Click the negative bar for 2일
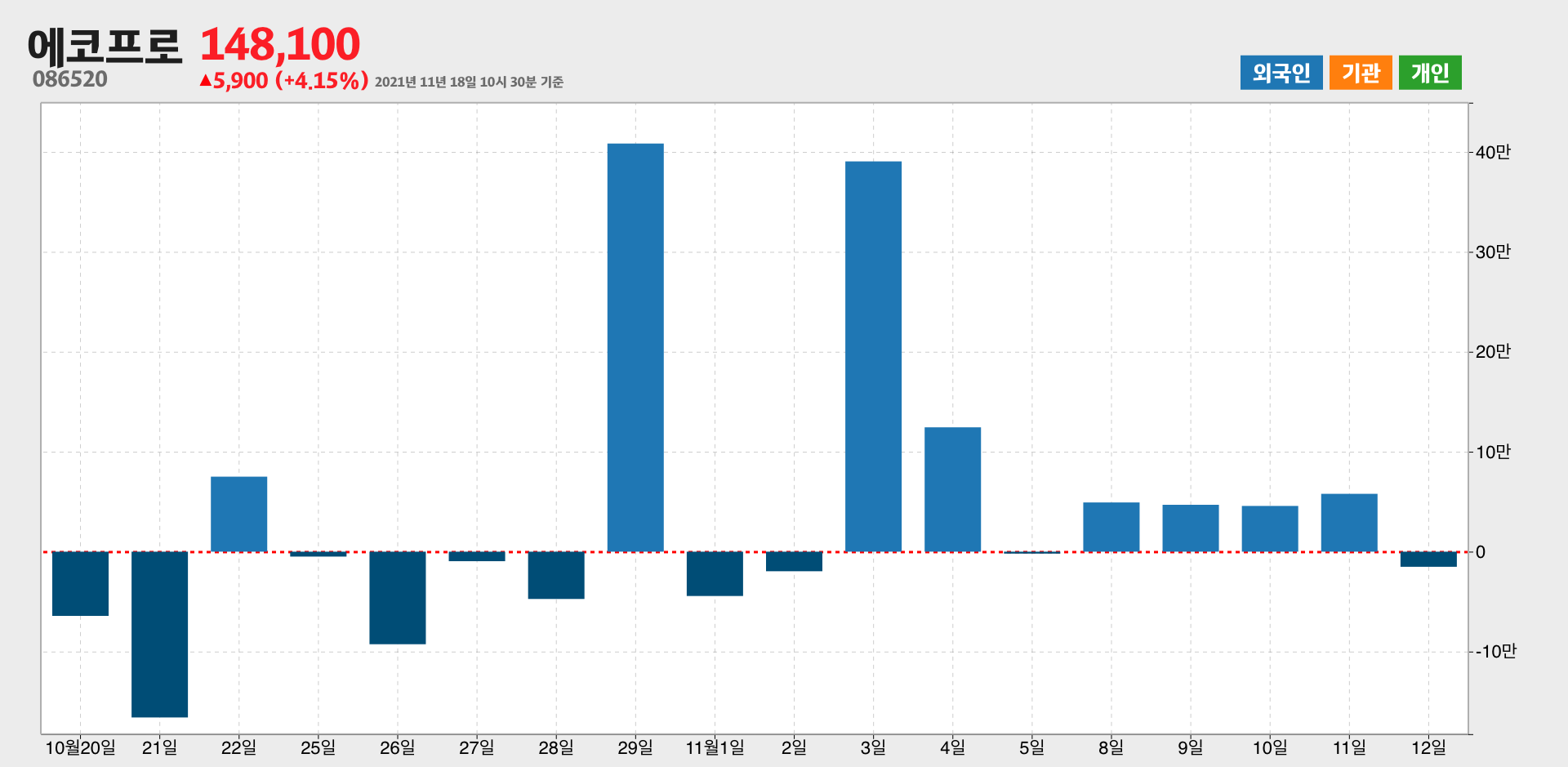Image resolution: width=1568 pixels, height=767 pixels. (794, 561)
